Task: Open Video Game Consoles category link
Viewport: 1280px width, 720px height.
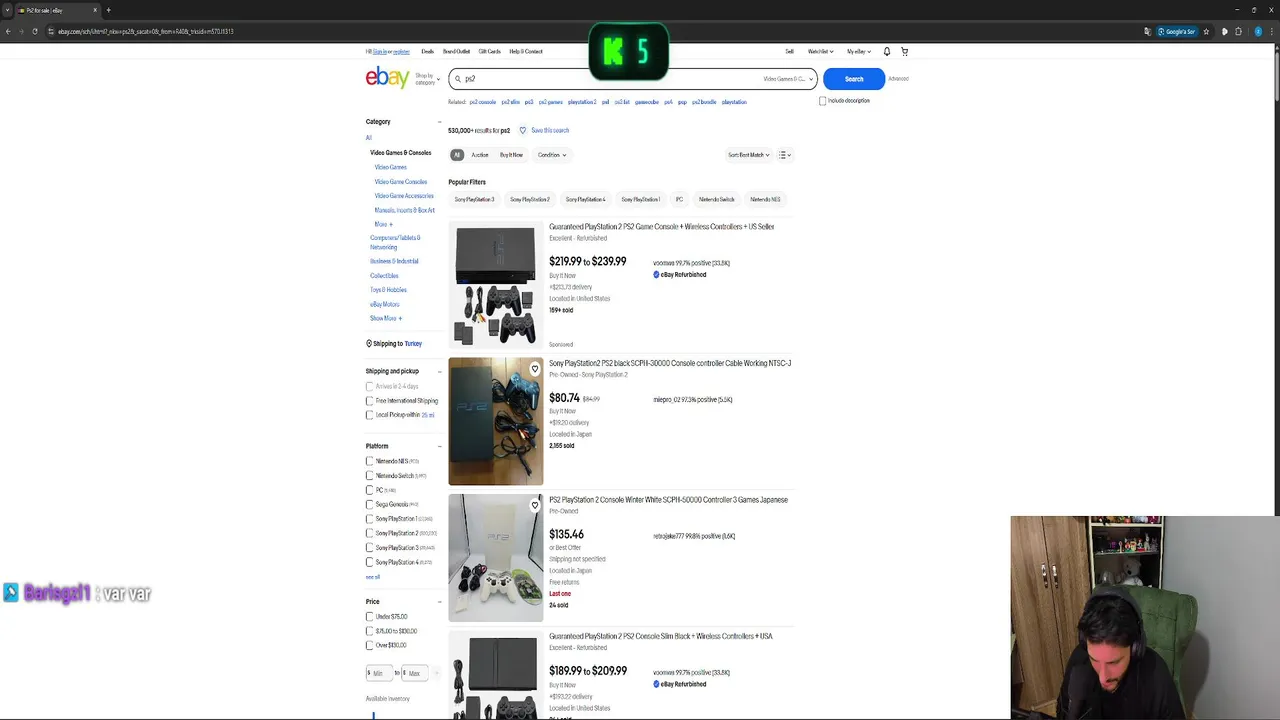Action: (401, 182)
